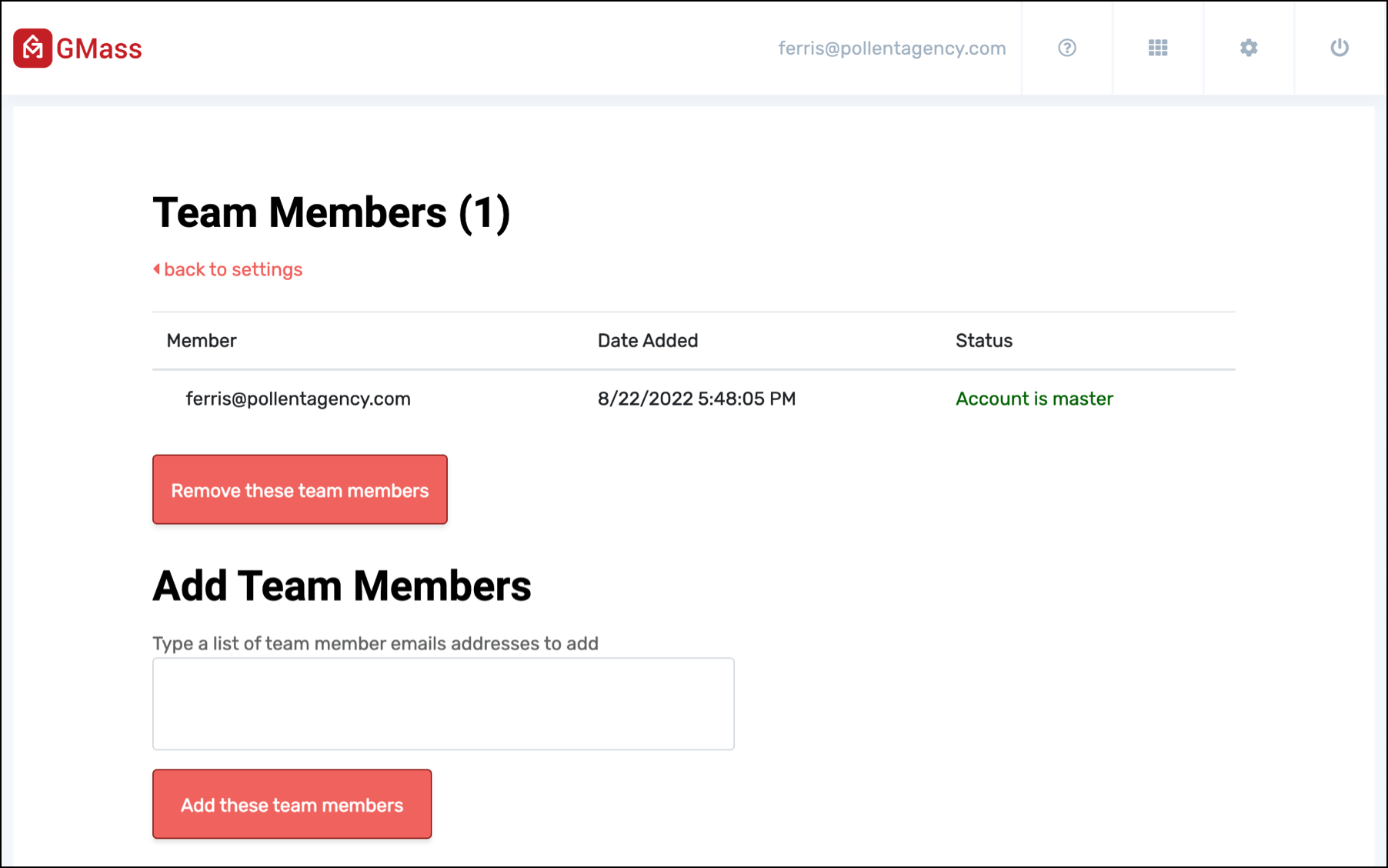
Task: Go back to settings link
Action: (x=228, y=269)
